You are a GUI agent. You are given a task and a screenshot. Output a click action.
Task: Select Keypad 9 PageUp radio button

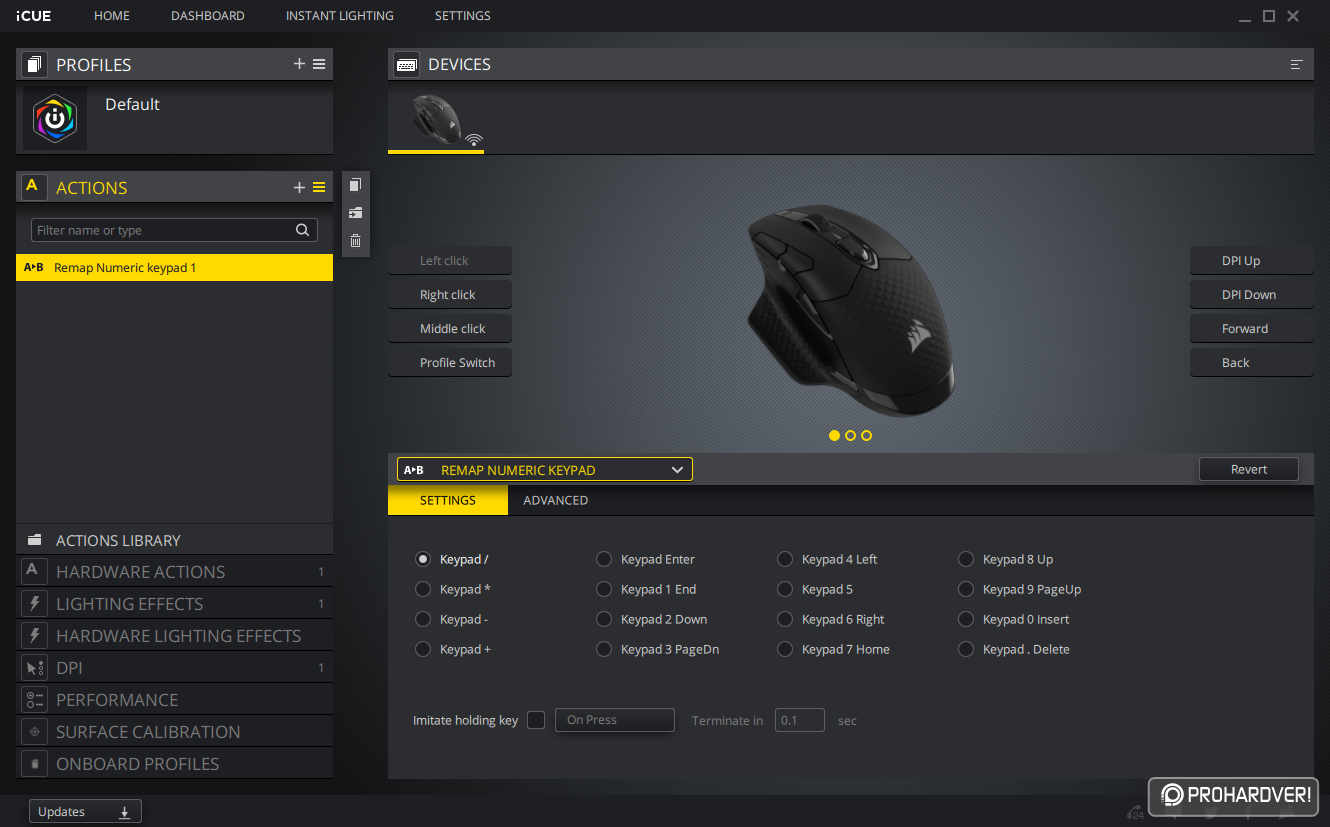(966, 589)
